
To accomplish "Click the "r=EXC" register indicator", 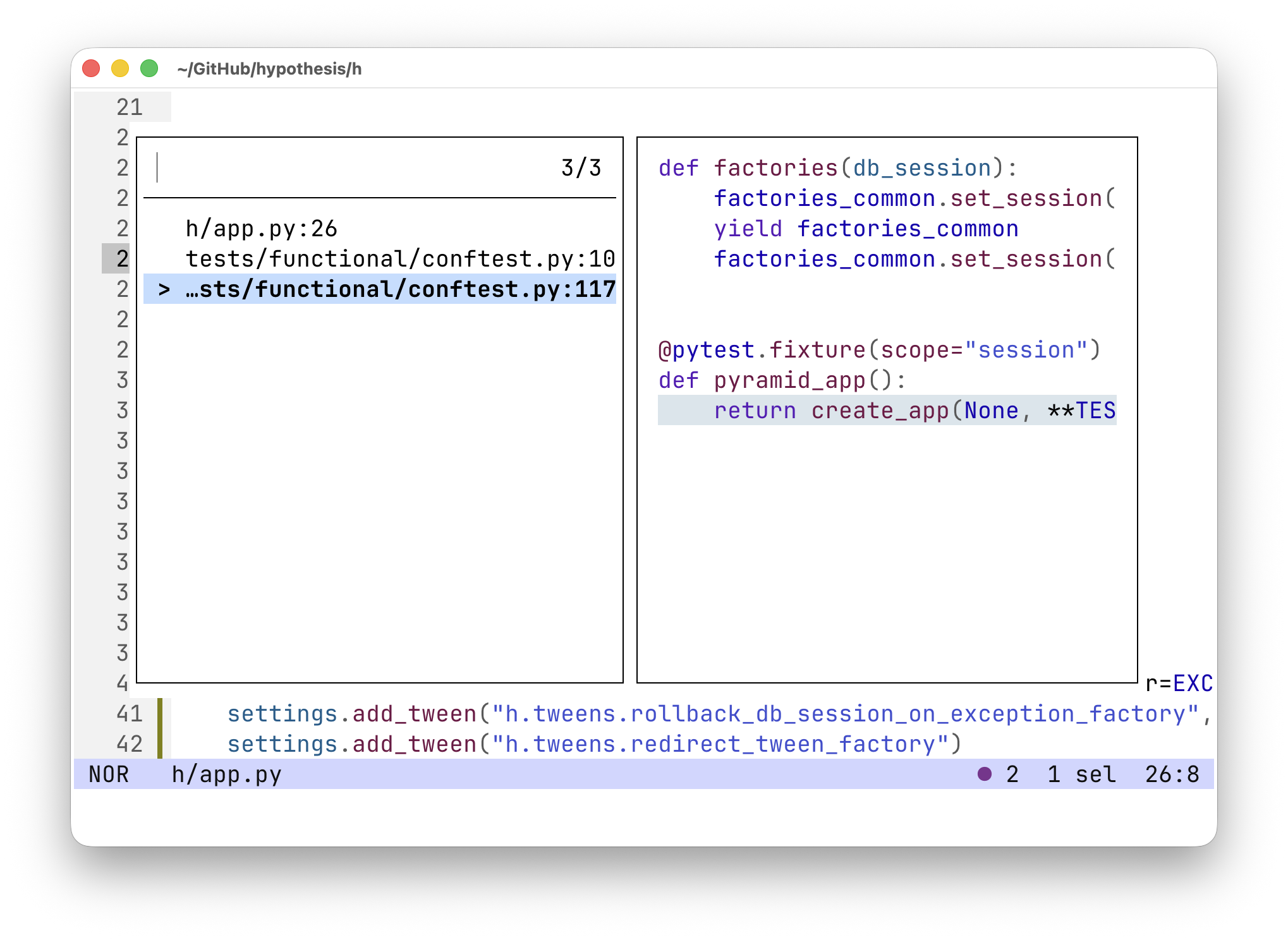I will [1180, 684].
